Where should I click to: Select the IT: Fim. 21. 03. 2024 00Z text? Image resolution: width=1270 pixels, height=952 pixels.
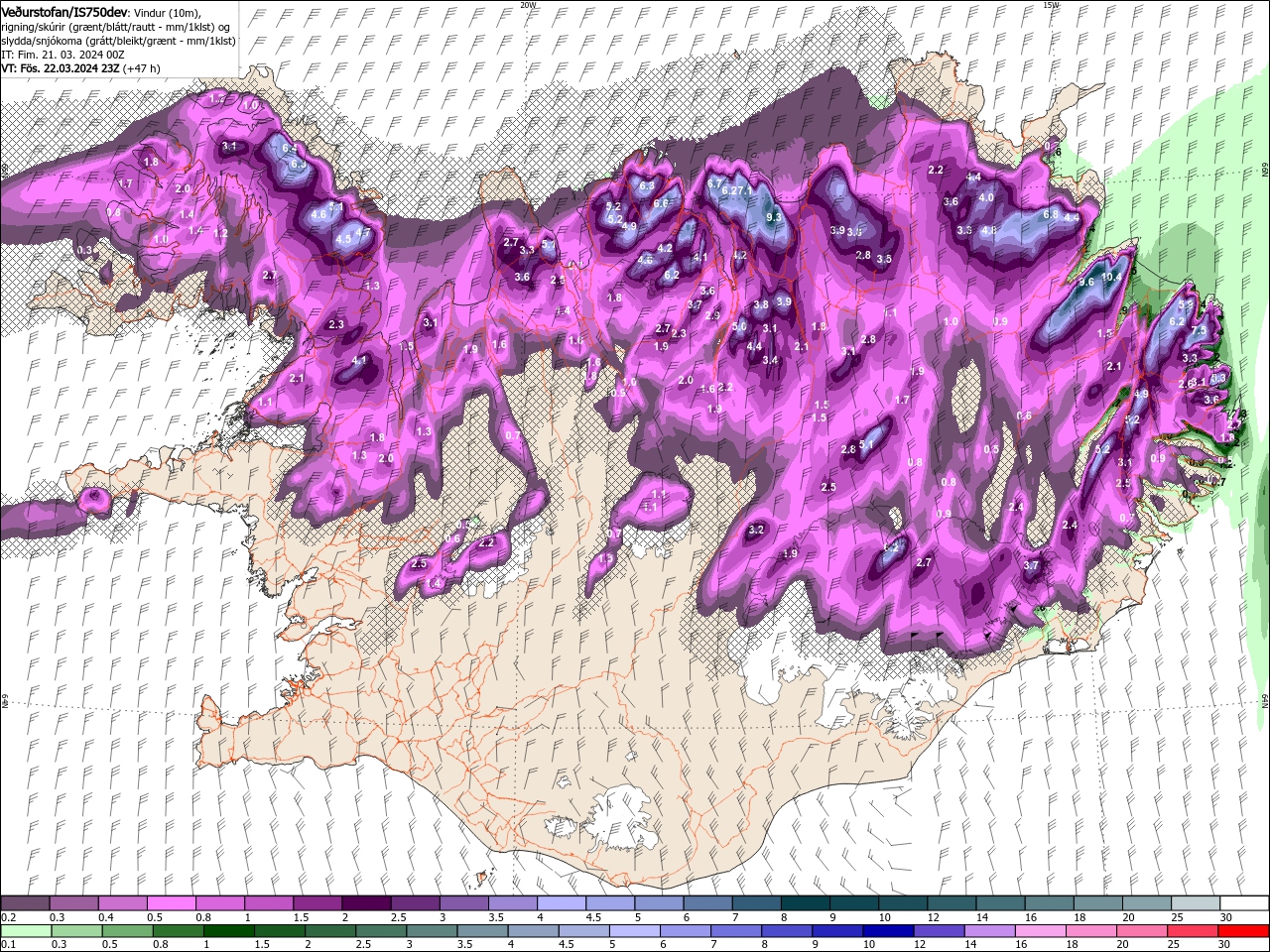(x=63, y=54)
